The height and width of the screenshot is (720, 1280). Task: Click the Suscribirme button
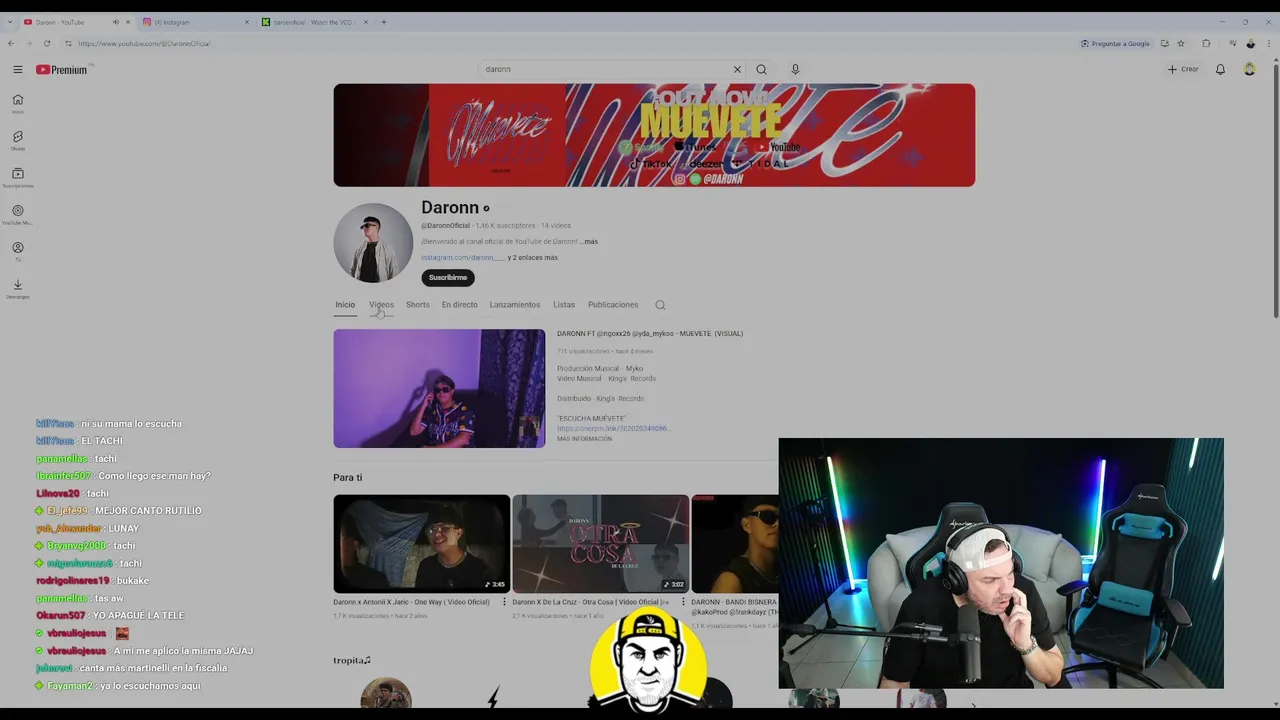(448, 278)
